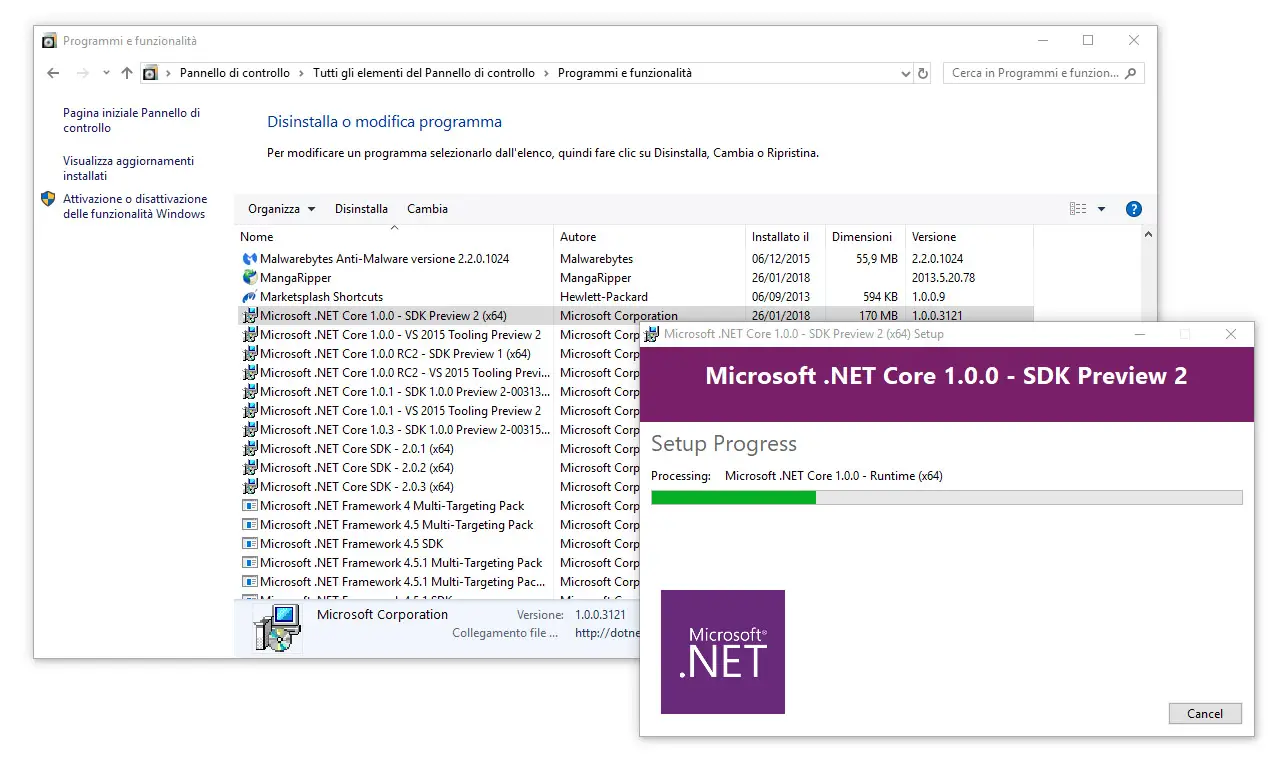
Task: Click icon of .NET Core SDK 2.0.3 (x64)
Action: pos(250,487)
